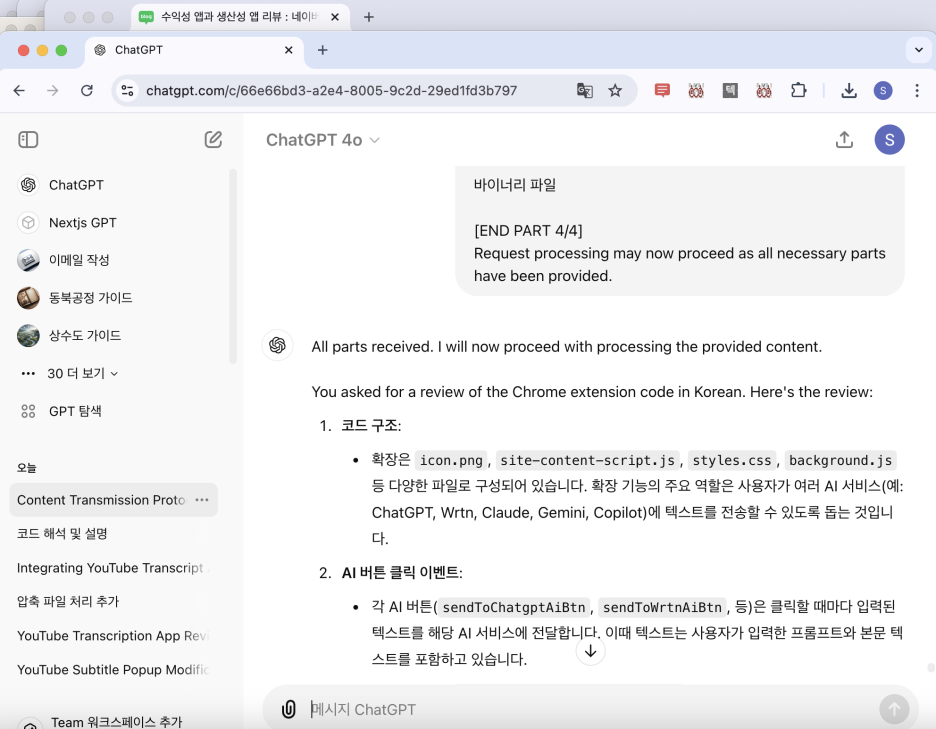This screenshot has width=936, height=729.
Task: Open a new tab next to ChatGPT
Action: click(x=322, y=50)
